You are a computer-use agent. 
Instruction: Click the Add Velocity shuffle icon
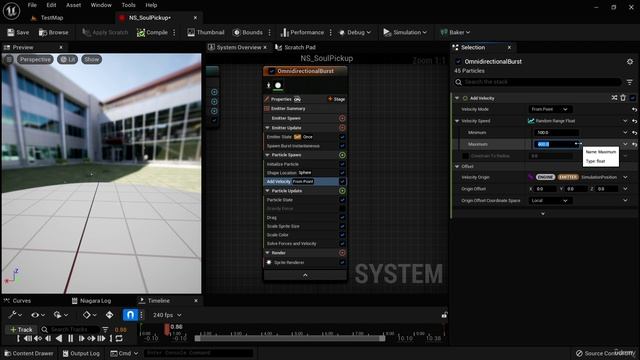point(614,98)
